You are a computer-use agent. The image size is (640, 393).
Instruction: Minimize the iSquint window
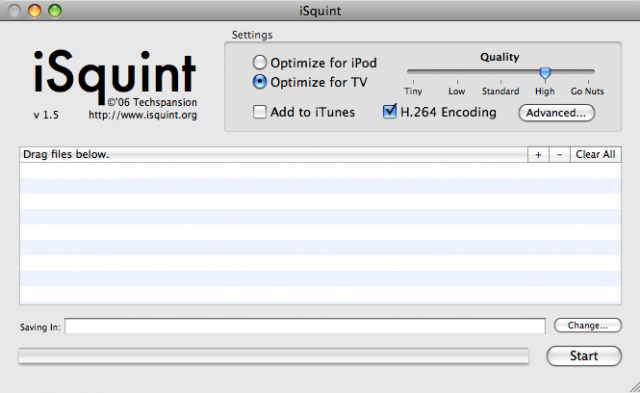(x=35, y=11)
